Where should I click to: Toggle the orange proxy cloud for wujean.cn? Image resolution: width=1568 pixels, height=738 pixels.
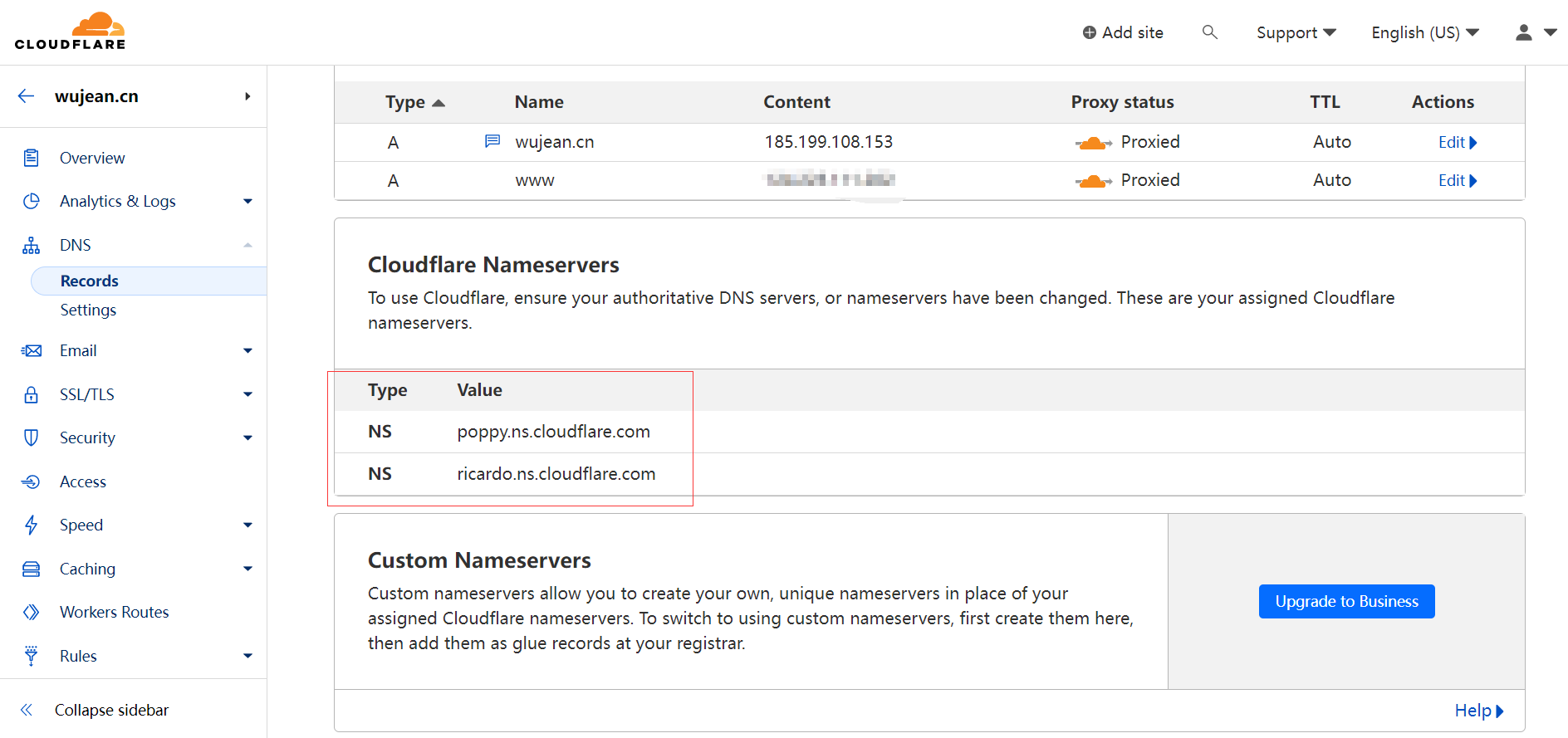click(1094, 143)
